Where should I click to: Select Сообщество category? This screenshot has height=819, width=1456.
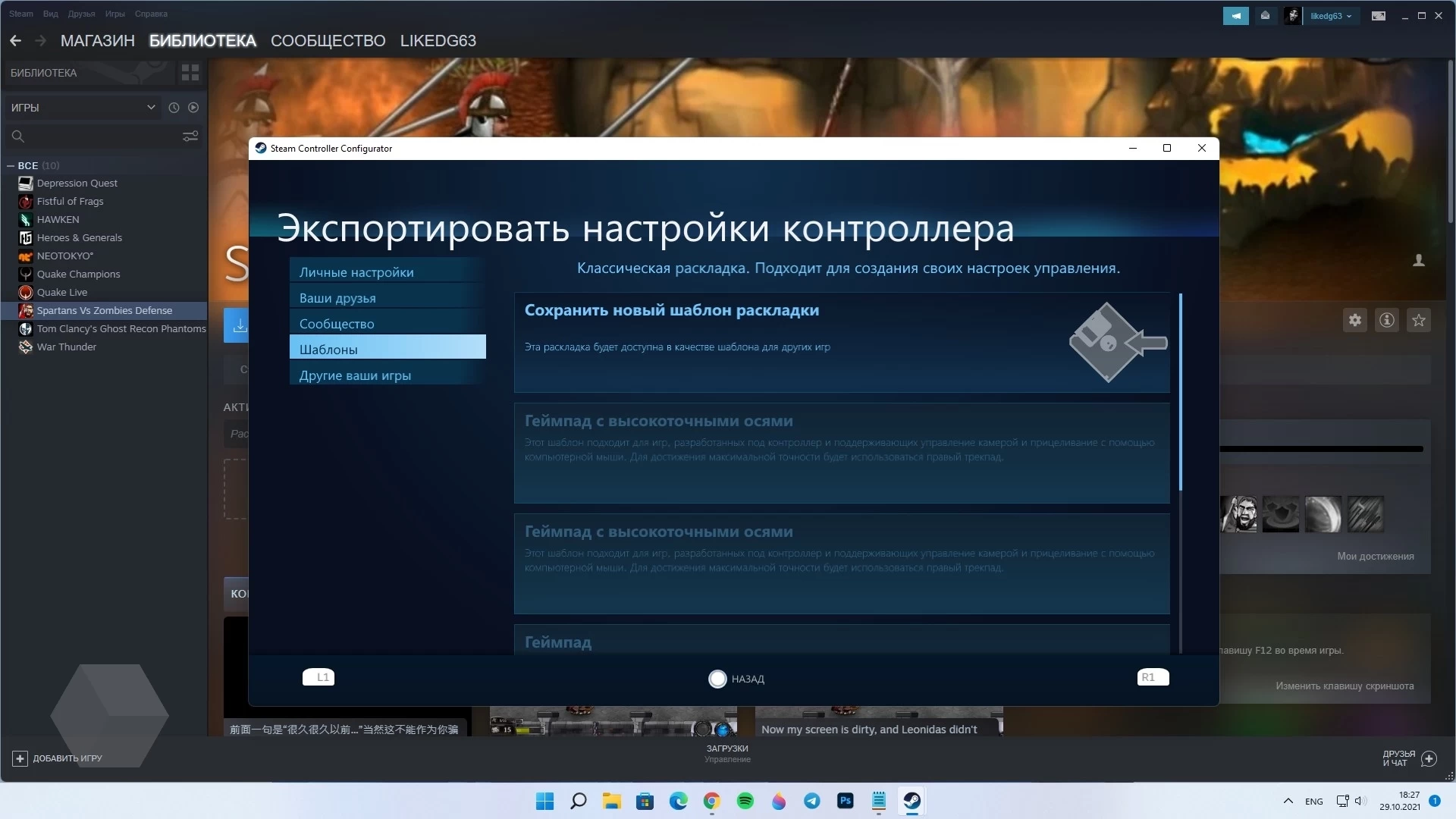pos(388,323)
